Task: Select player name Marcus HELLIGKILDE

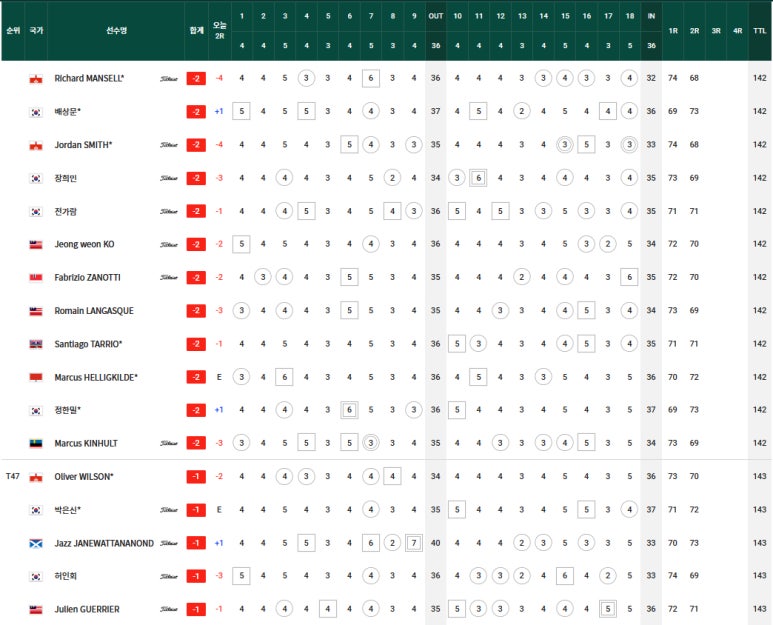Action: click(96, 378)
